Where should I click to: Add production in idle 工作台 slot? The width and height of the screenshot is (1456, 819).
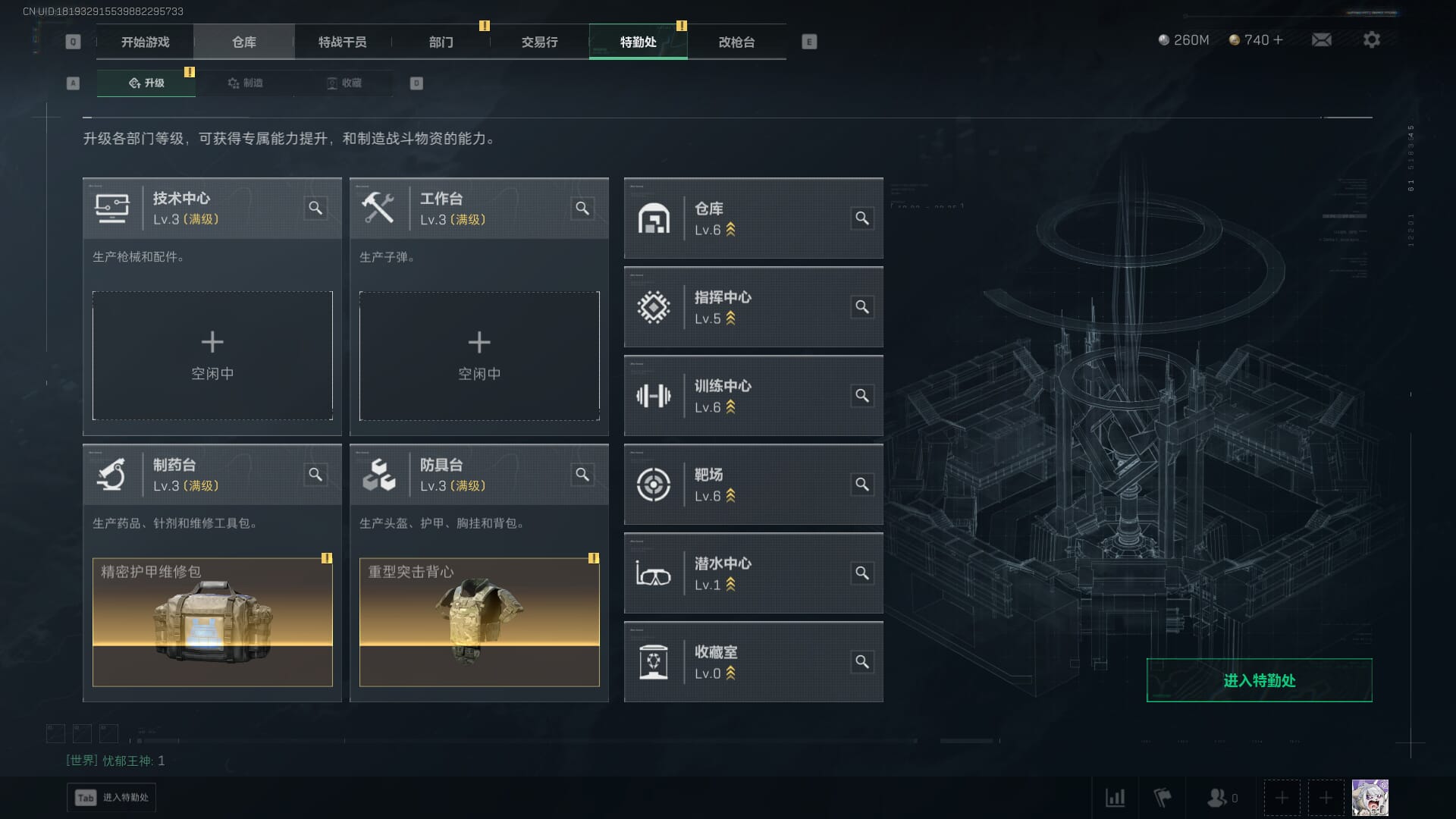pyautogui.click(x=479, y=356)
